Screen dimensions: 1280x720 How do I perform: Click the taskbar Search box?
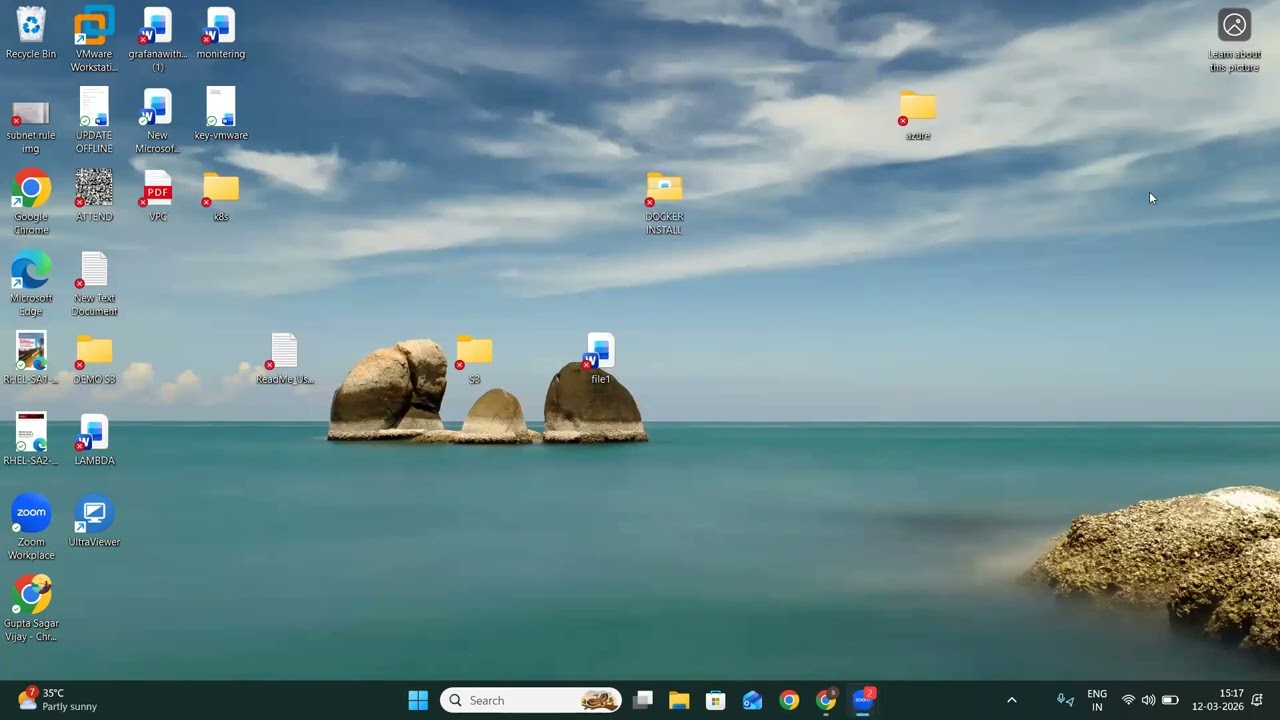point(531,700)
